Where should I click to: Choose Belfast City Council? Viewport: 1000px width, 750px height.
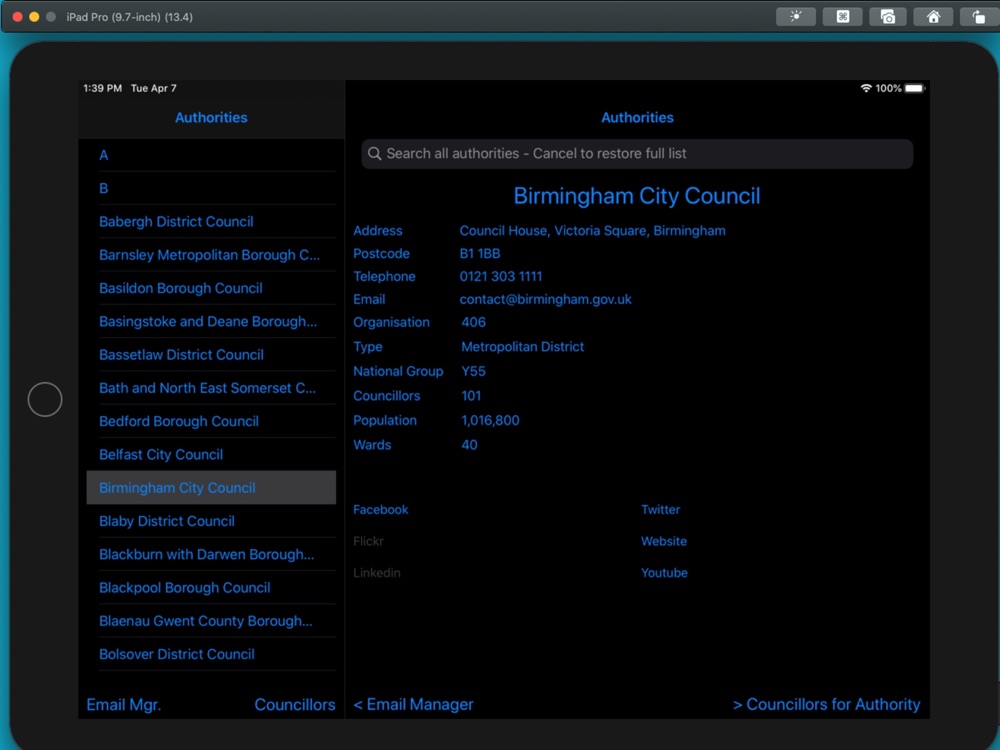211,454
